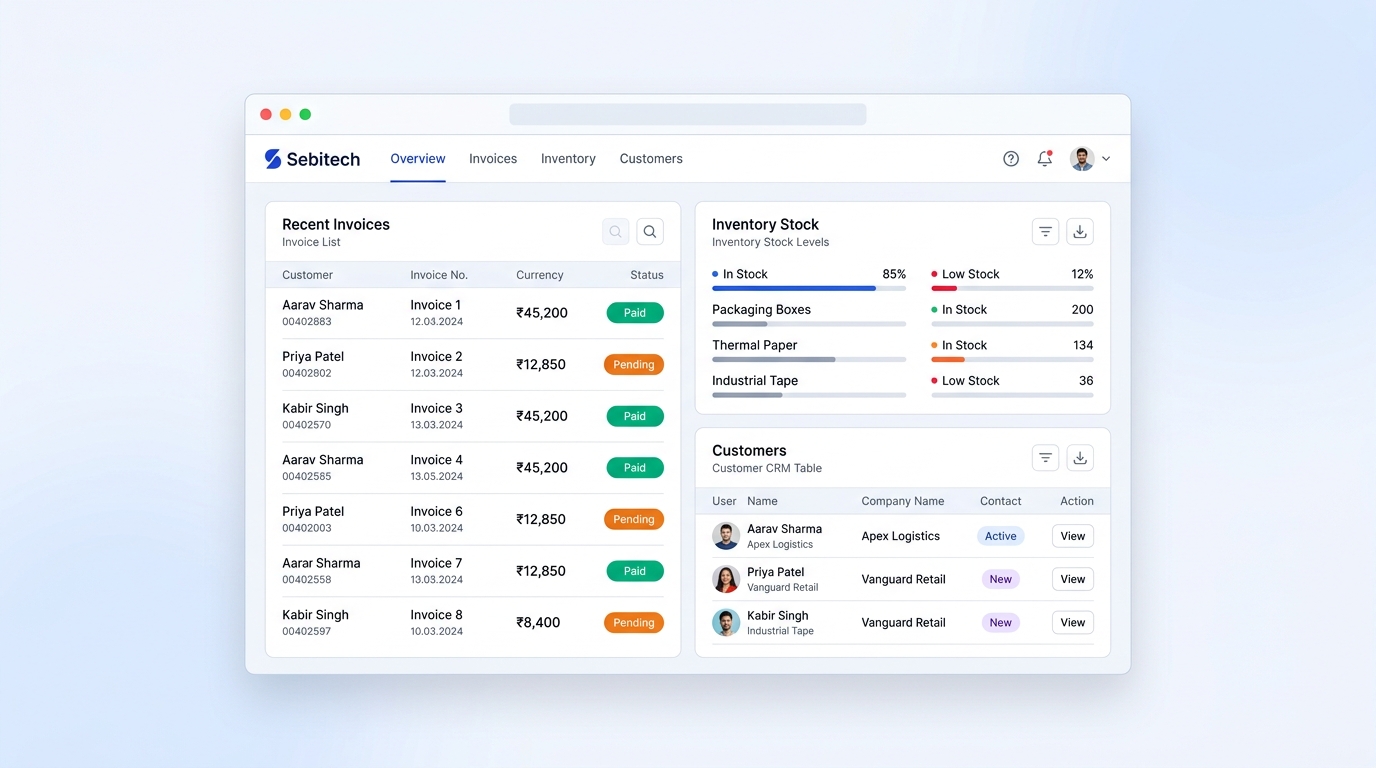Click the Pending status on Invoice 8

[634, 623]
